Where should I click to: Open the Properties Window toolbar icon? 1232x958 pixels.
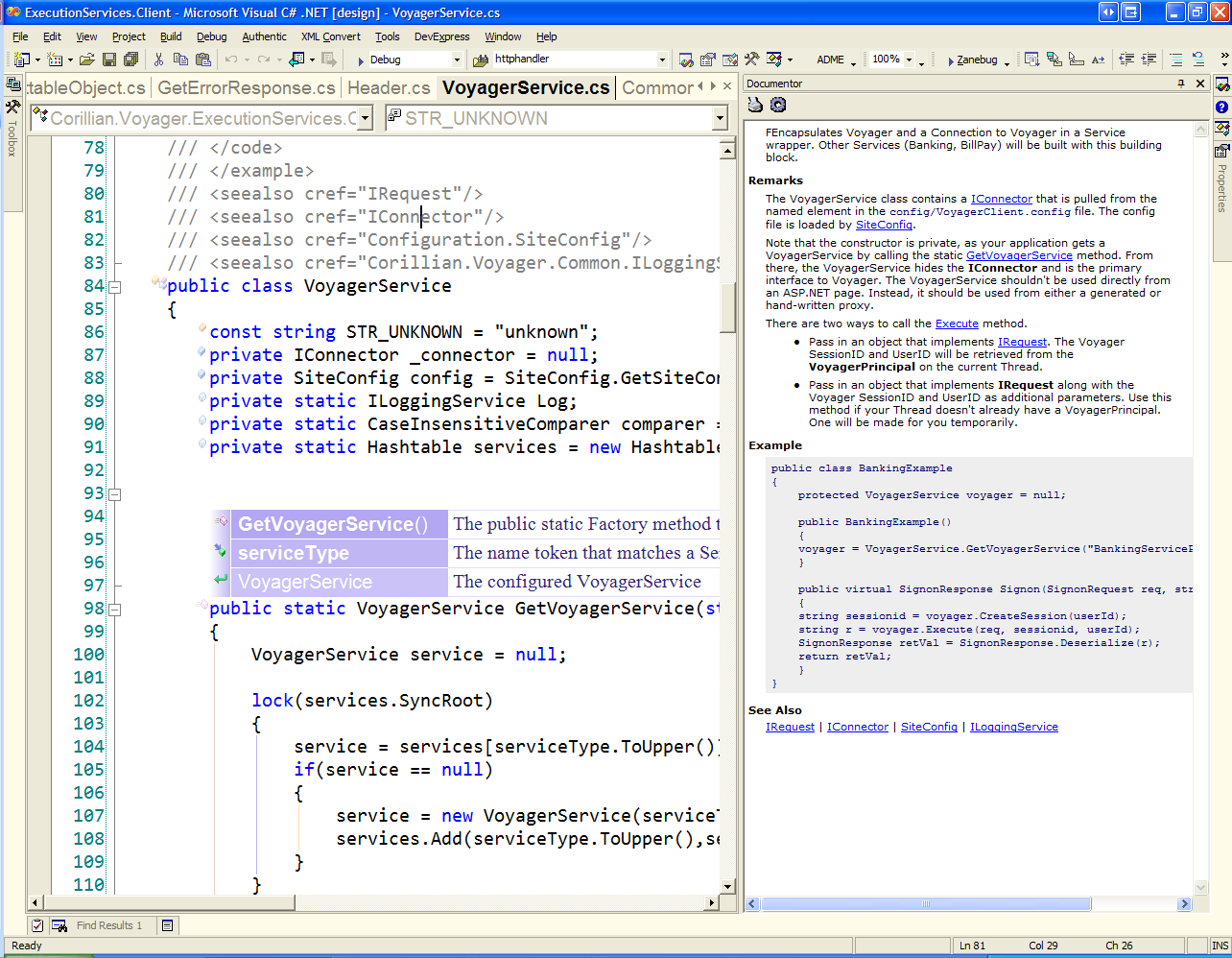click(x=708, y=60)
